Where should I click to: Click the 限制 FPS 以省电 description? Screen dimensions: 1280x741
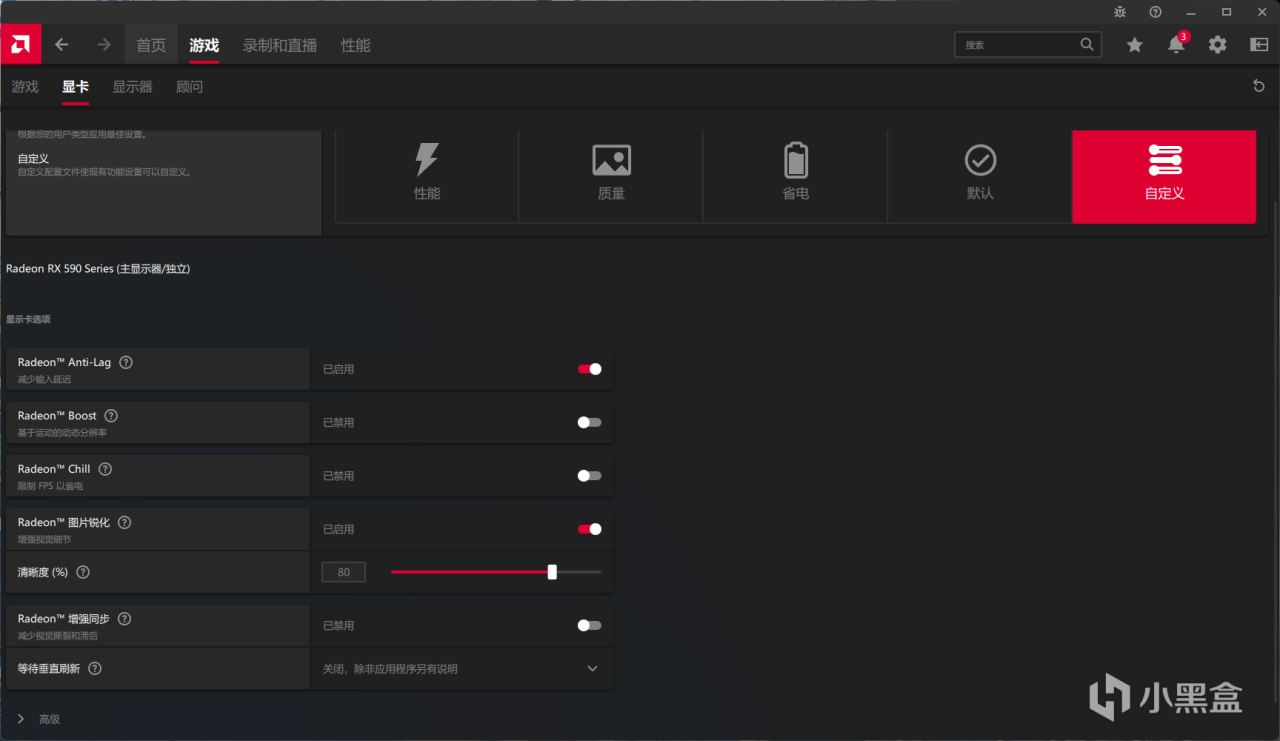click(x=50, y=486)
